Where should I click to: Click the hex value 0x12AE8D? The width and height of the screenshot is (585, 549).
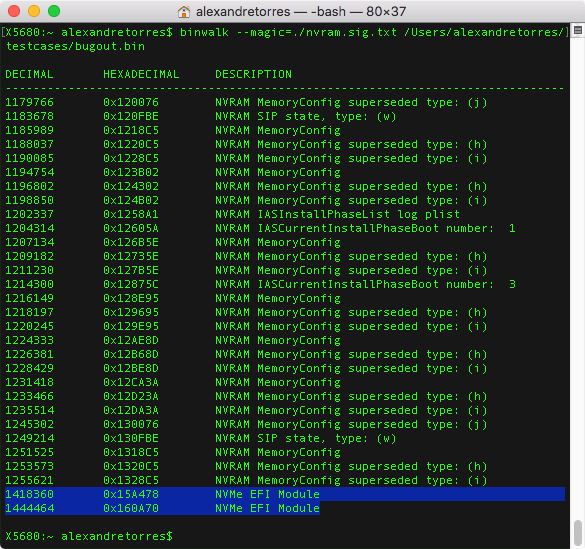click(x=131, y=340)
